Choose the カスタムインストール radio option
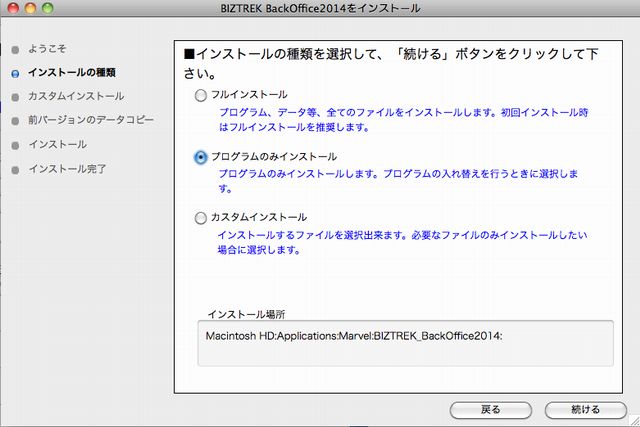Screen dimensions: 640x427 (x=201, y=218)
